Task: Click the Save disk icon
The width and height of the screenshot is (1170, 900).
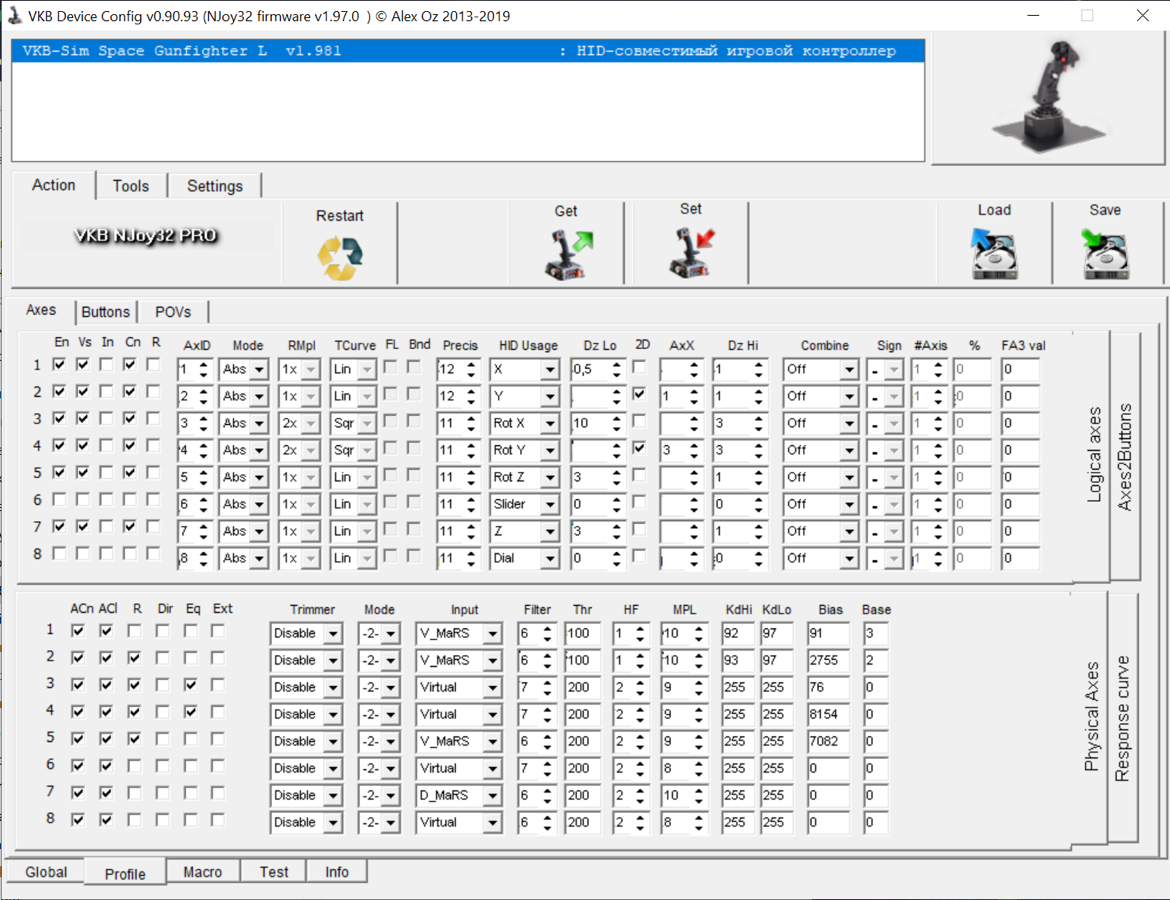Action: [1104, 254]
